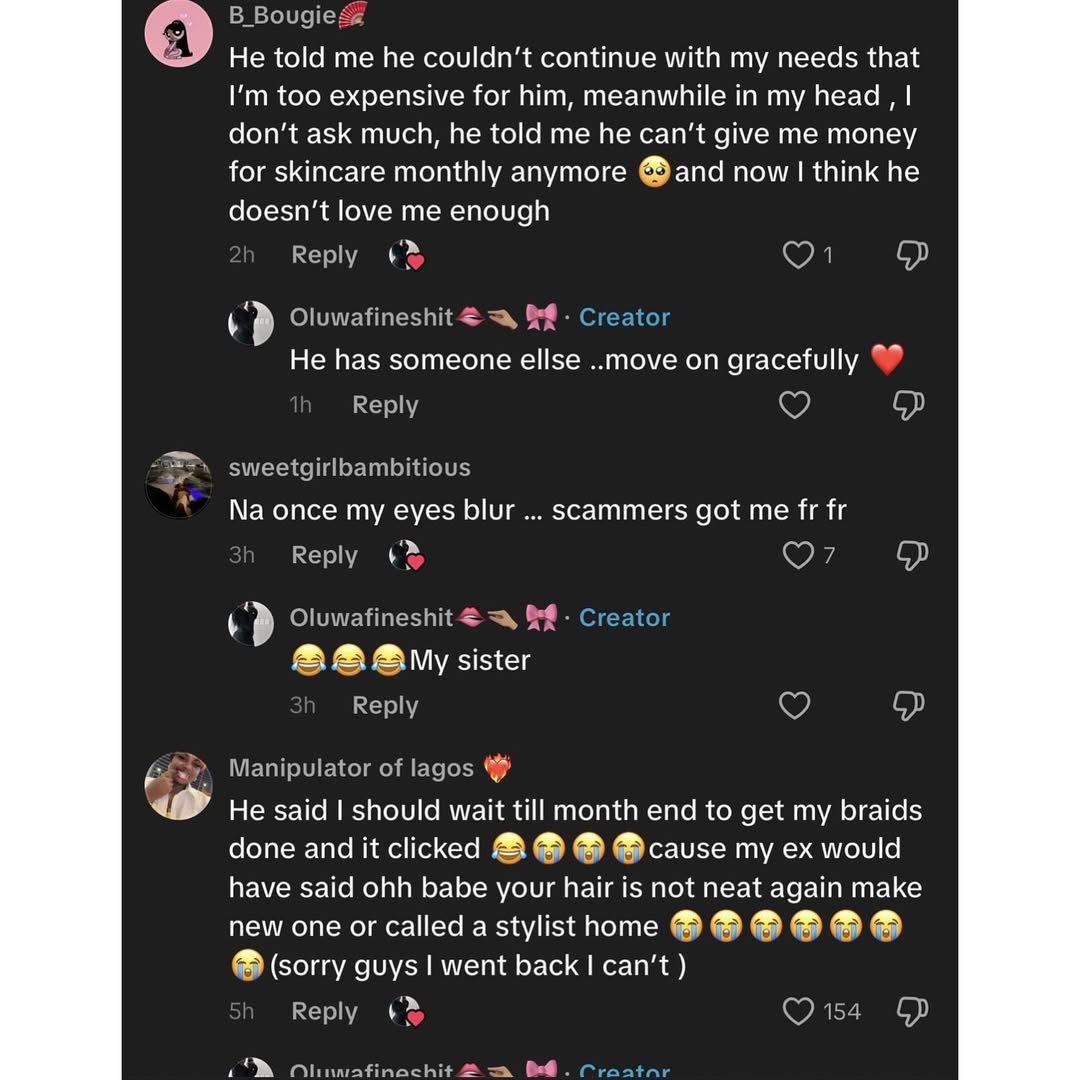Reply to 'He has someone ellse' comment
Screen dimensions: 1080x1080
pyautogui.click(x=385, y=405)
